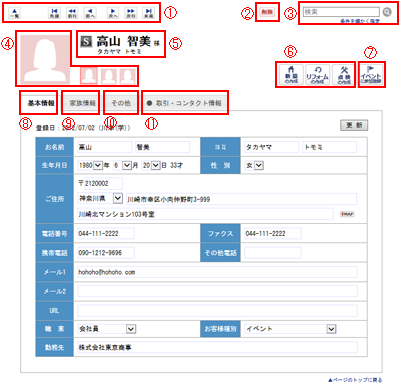
Task: Click the empty その他電話 field
Action: pyautogui.click(x=273, y=253)
